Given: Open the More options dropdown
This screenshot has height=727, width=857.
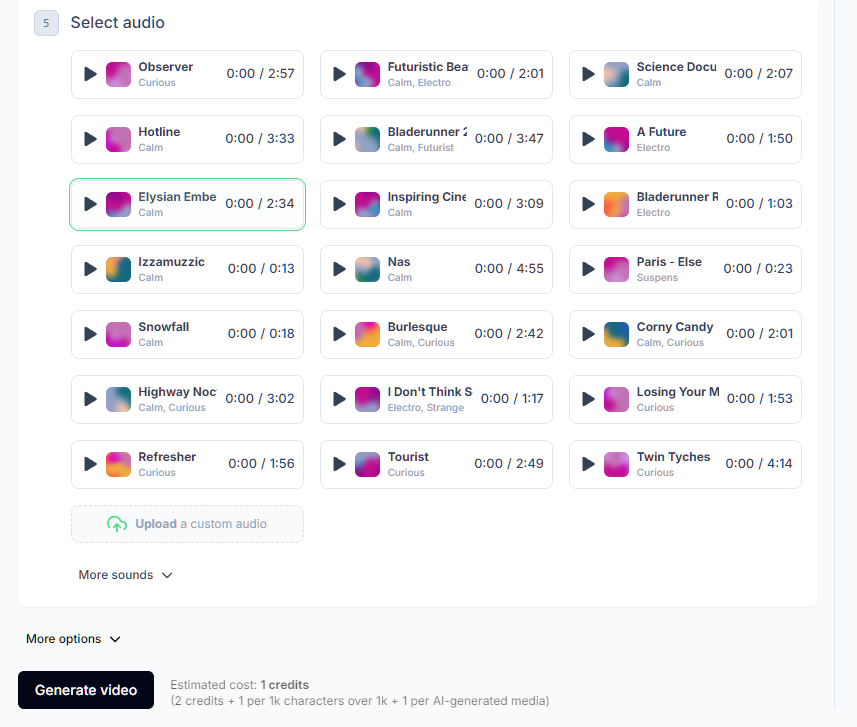Looking at the screenshot, I should 73,639.
